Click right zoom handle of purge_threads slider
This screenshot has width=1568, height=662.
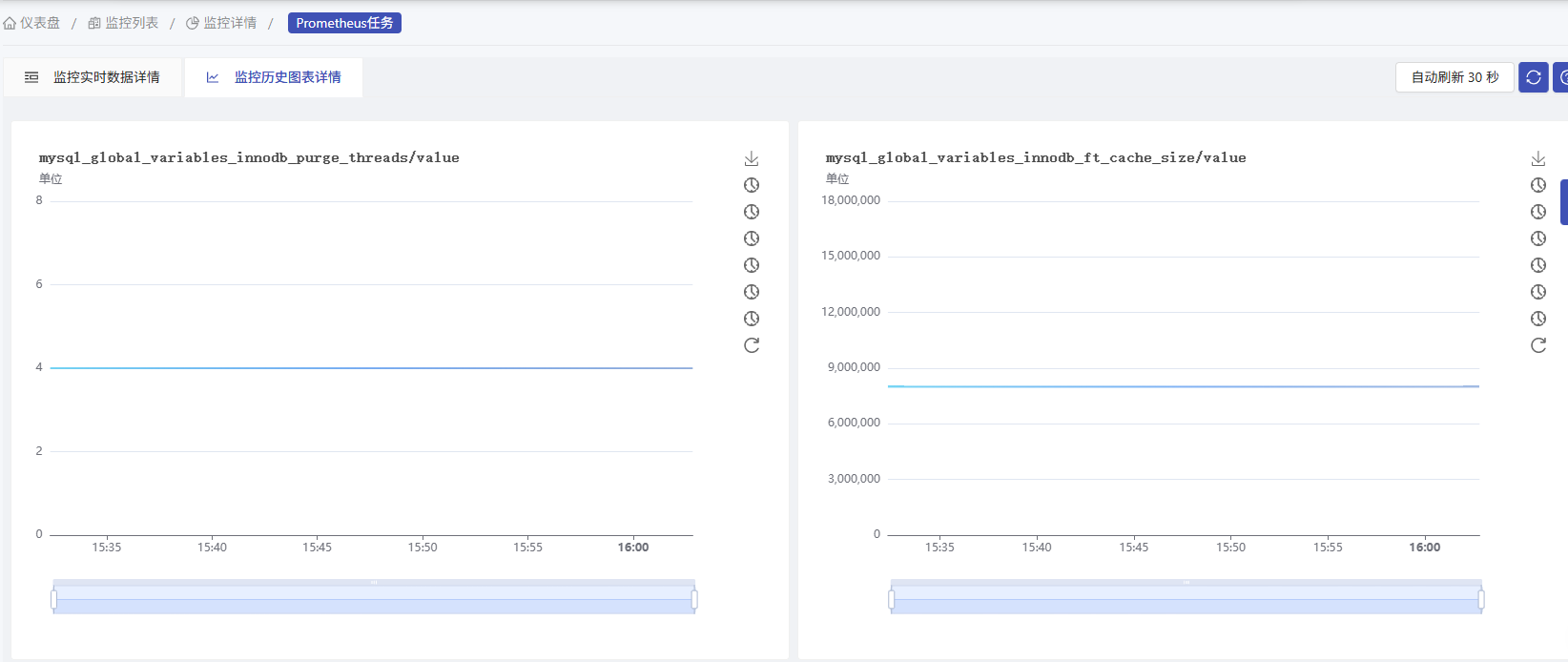(x=694, y=599)
